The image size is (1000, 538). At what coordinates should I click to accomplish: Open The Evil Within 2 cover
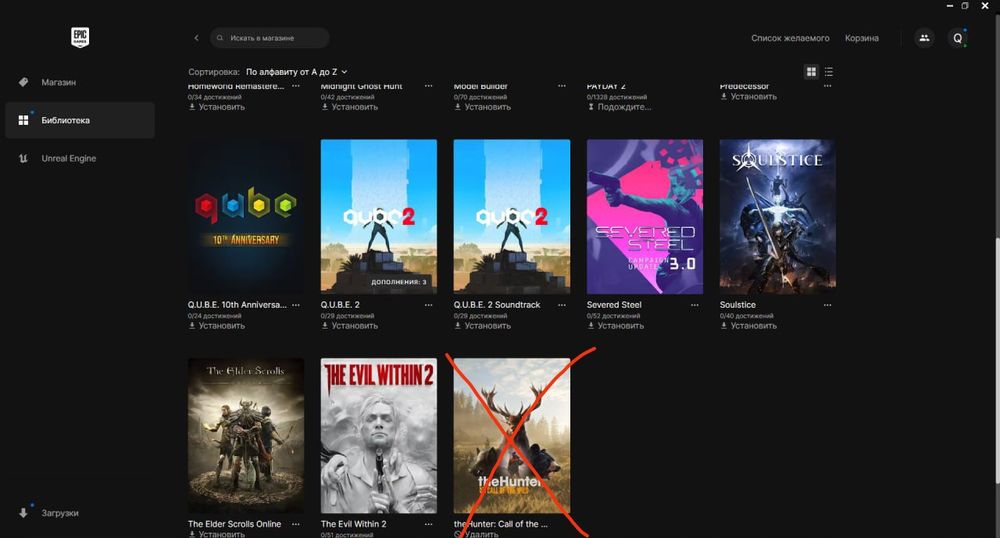(379, 435)
